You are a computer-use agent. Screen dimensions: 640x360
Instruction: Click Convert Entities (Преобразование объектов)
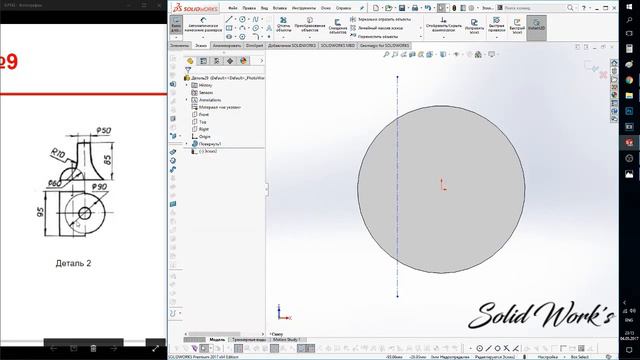tap(310, 25)
